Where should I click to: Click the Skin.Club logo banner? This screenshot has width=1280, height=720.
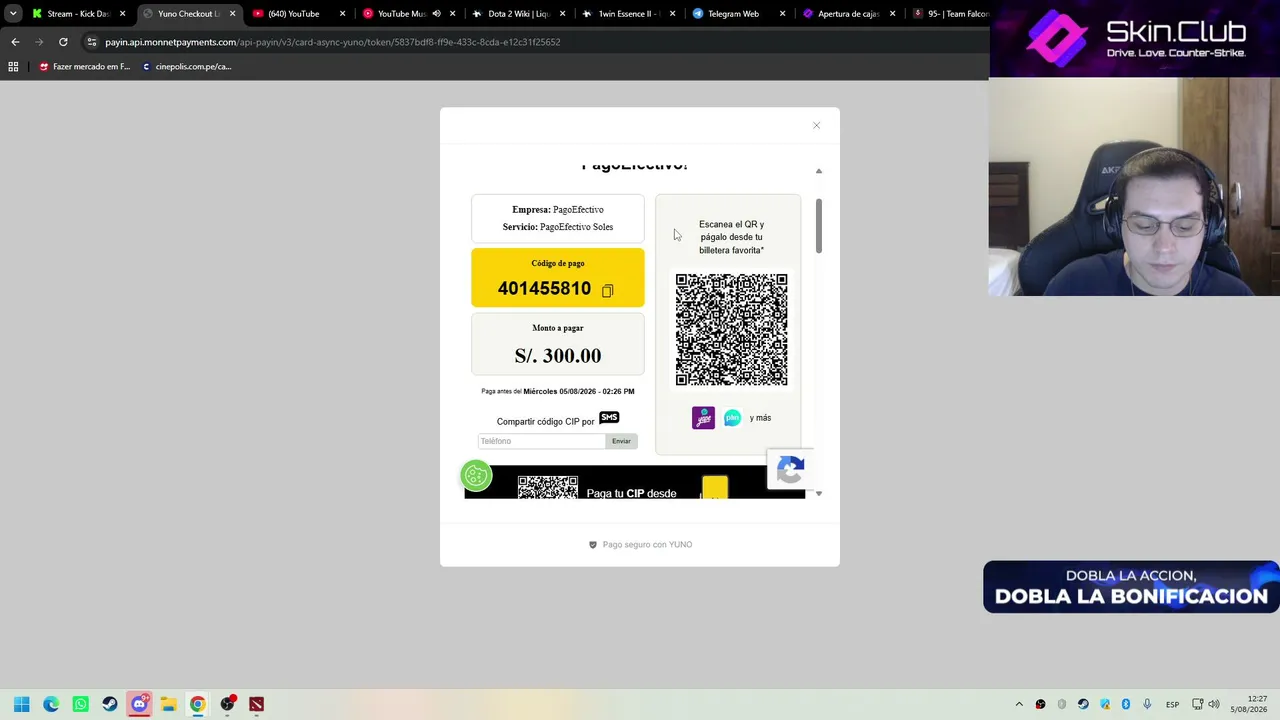tap(1135, 38)
